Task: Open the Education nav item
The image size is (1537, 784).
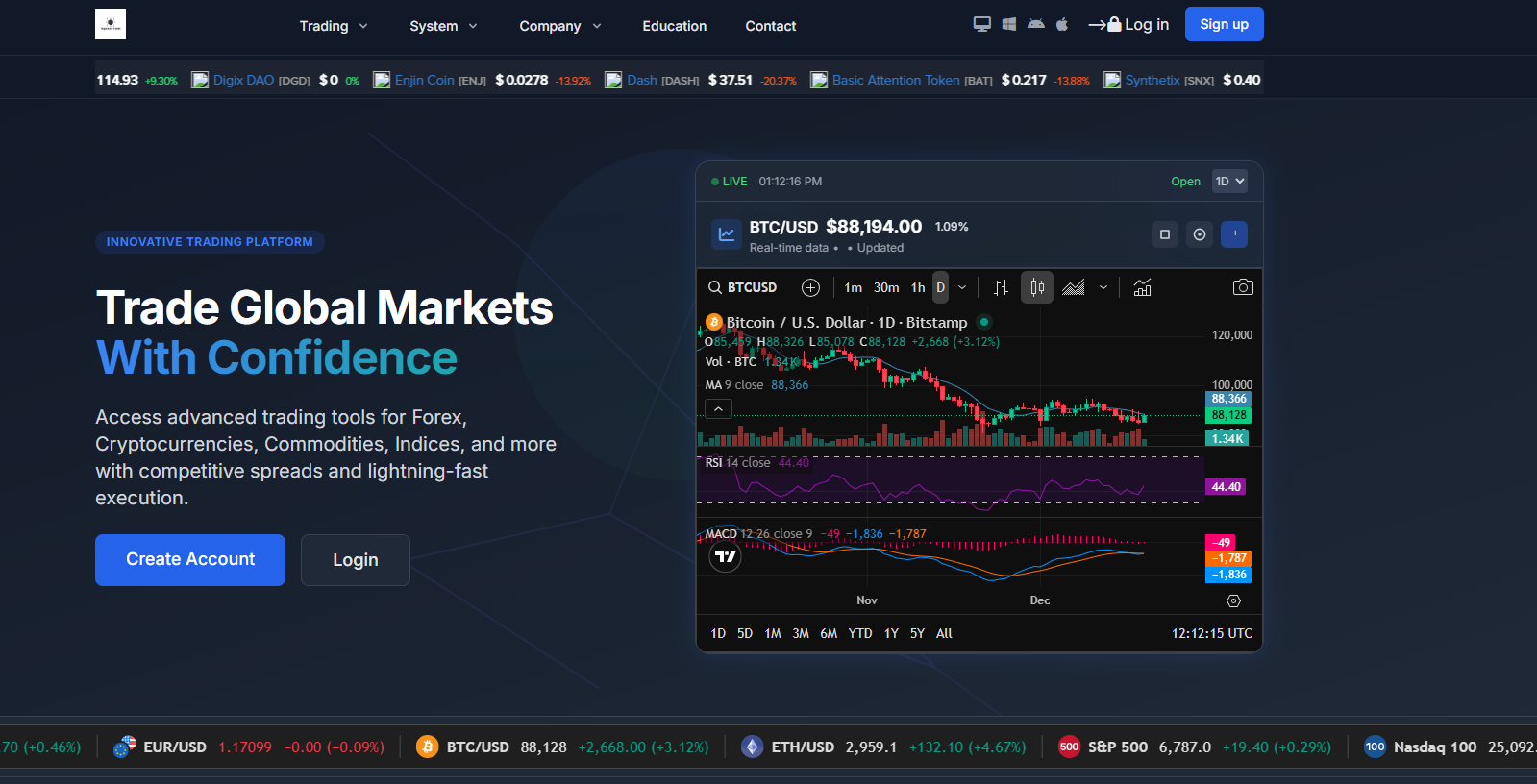Action: [x=674, y=26]
